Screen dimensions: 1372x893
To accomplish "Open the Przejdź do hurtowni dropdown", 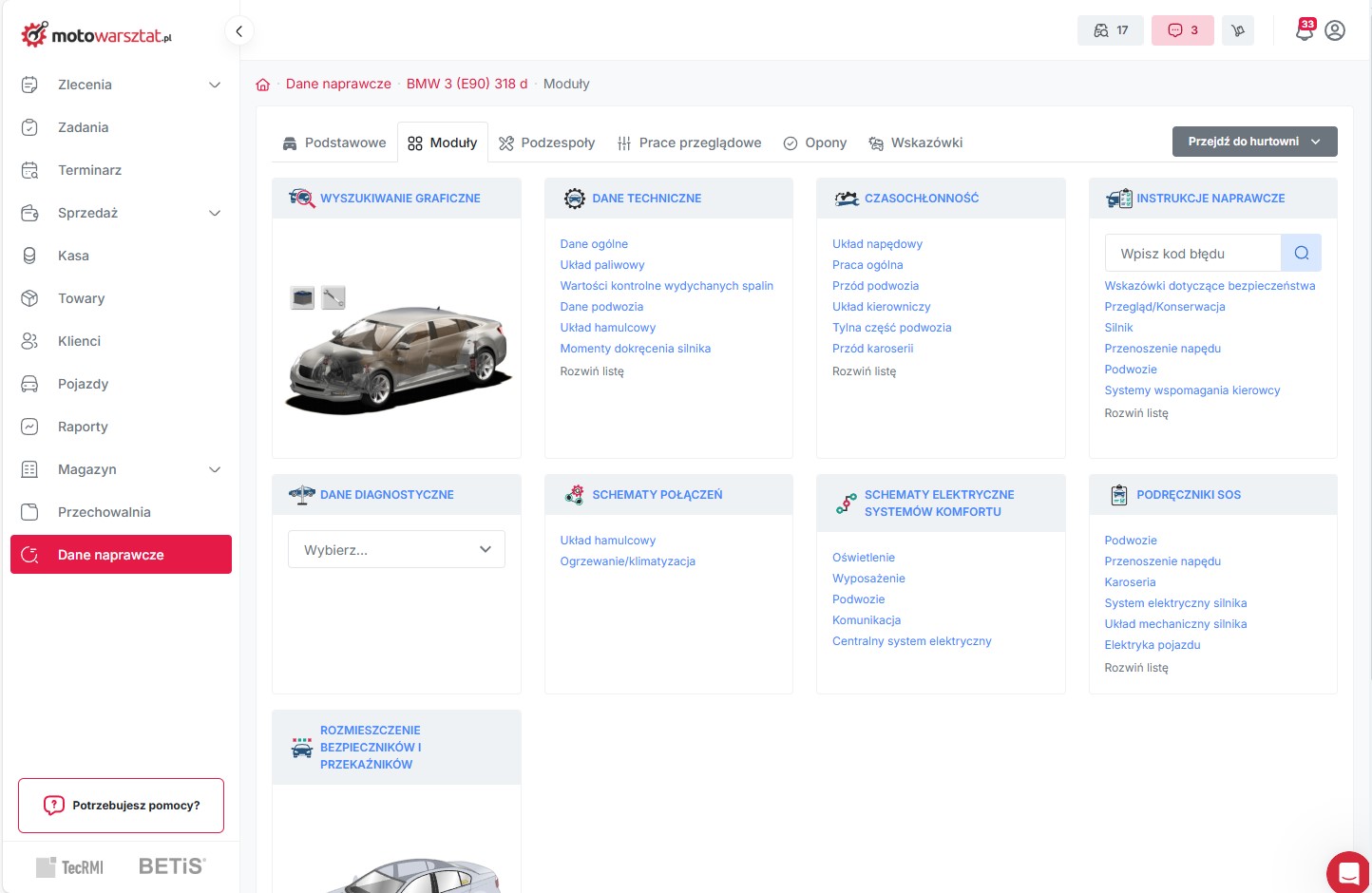I will (1254, 142).
